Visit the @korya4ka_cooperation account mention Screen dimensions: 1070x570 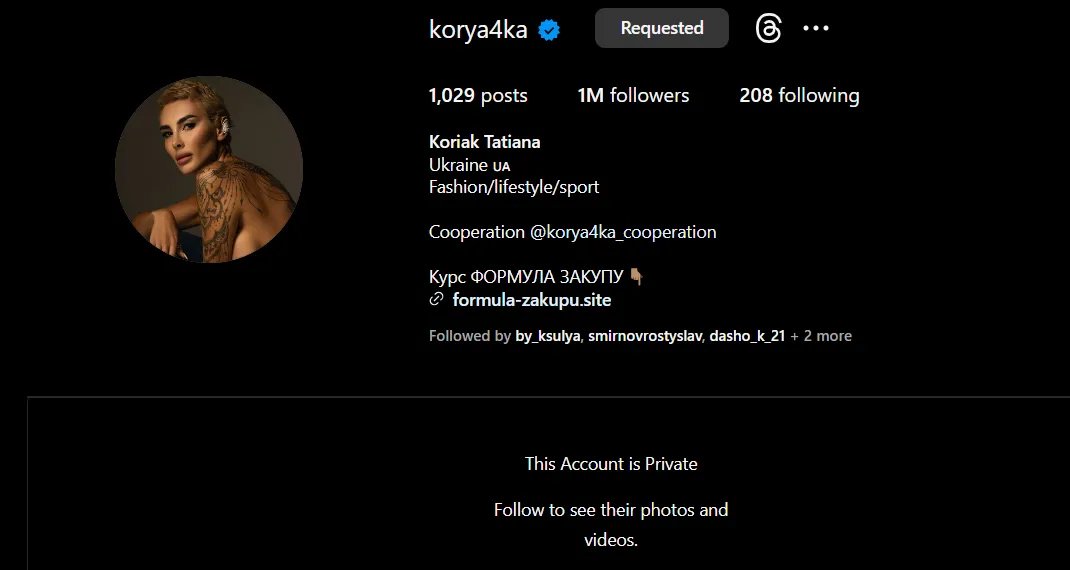point(622,232)
